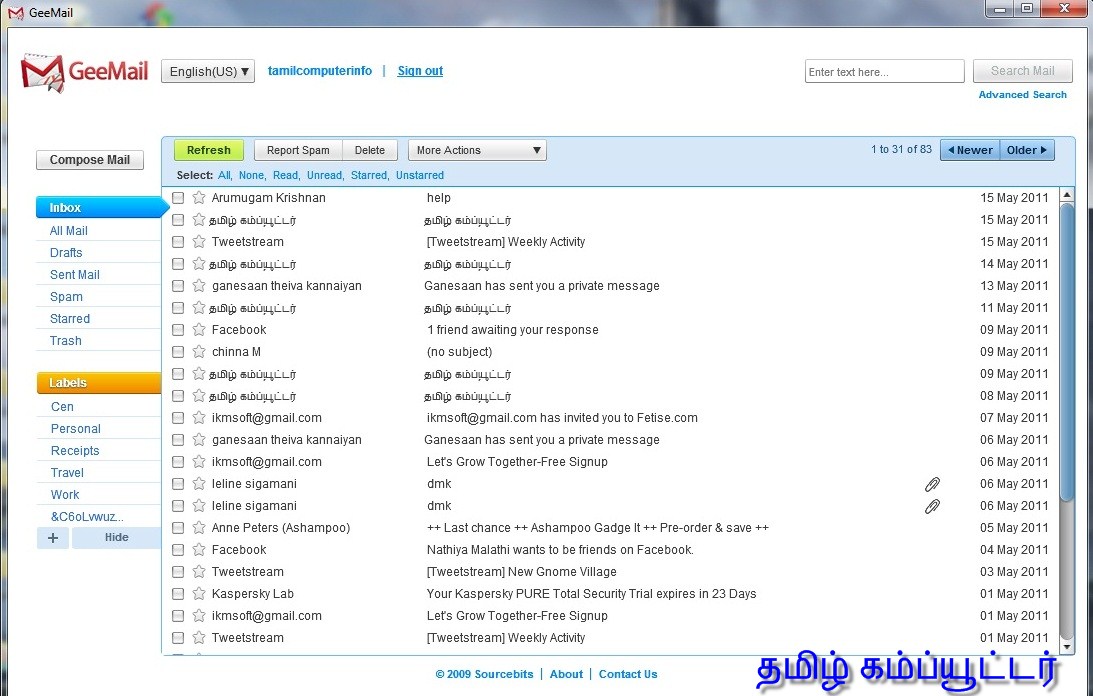Click the GeeMail logo

84,70
